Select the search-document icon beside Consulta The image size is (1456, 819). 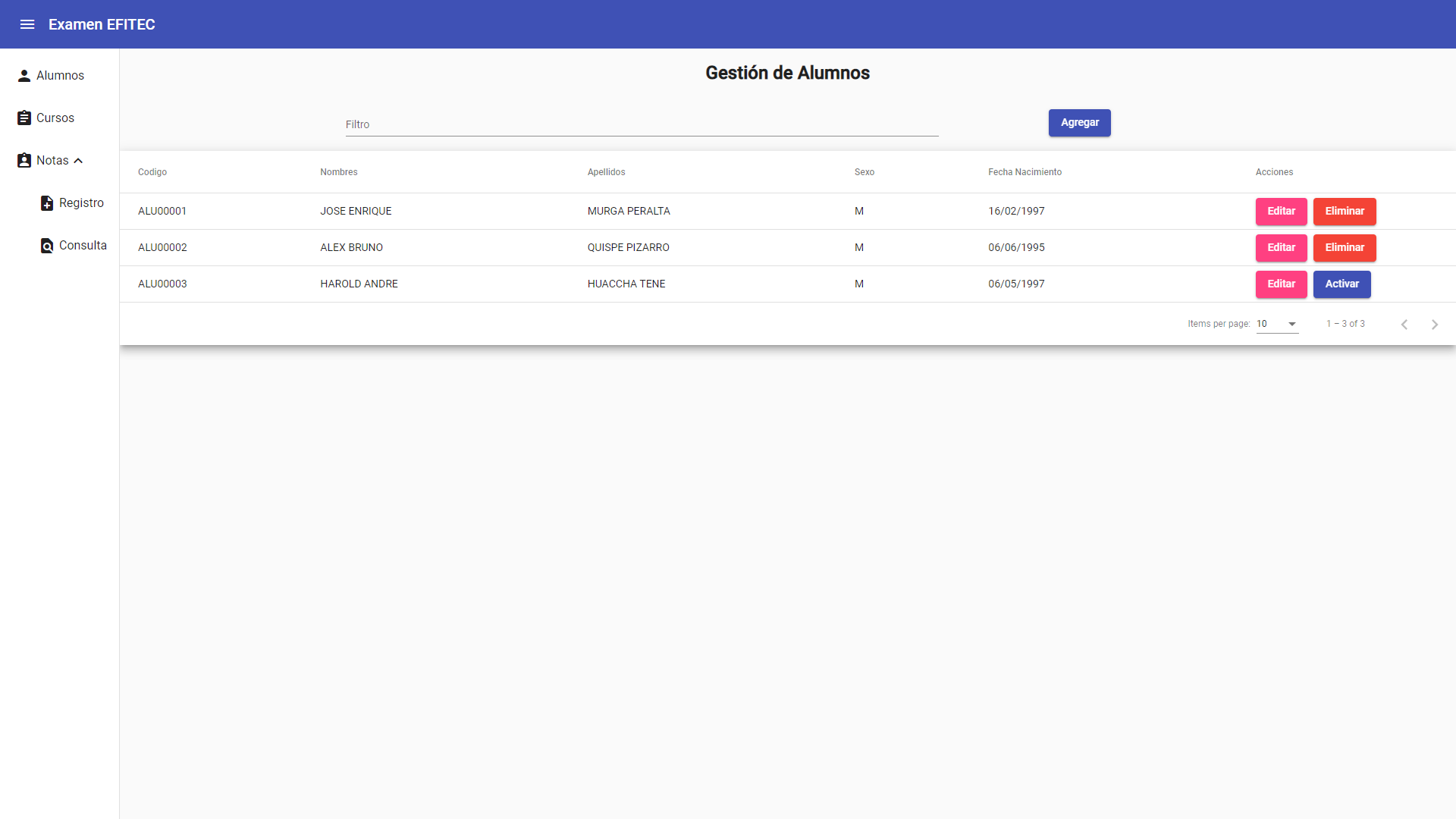46,245
